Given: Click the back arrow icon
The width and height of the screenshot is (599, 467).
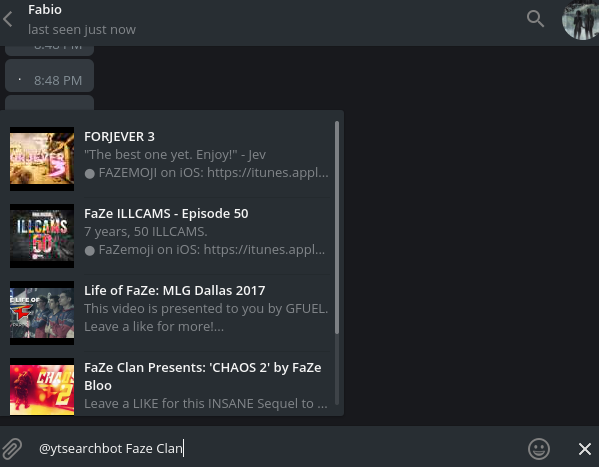Looking at the screenshot, I should coord(8,19).
